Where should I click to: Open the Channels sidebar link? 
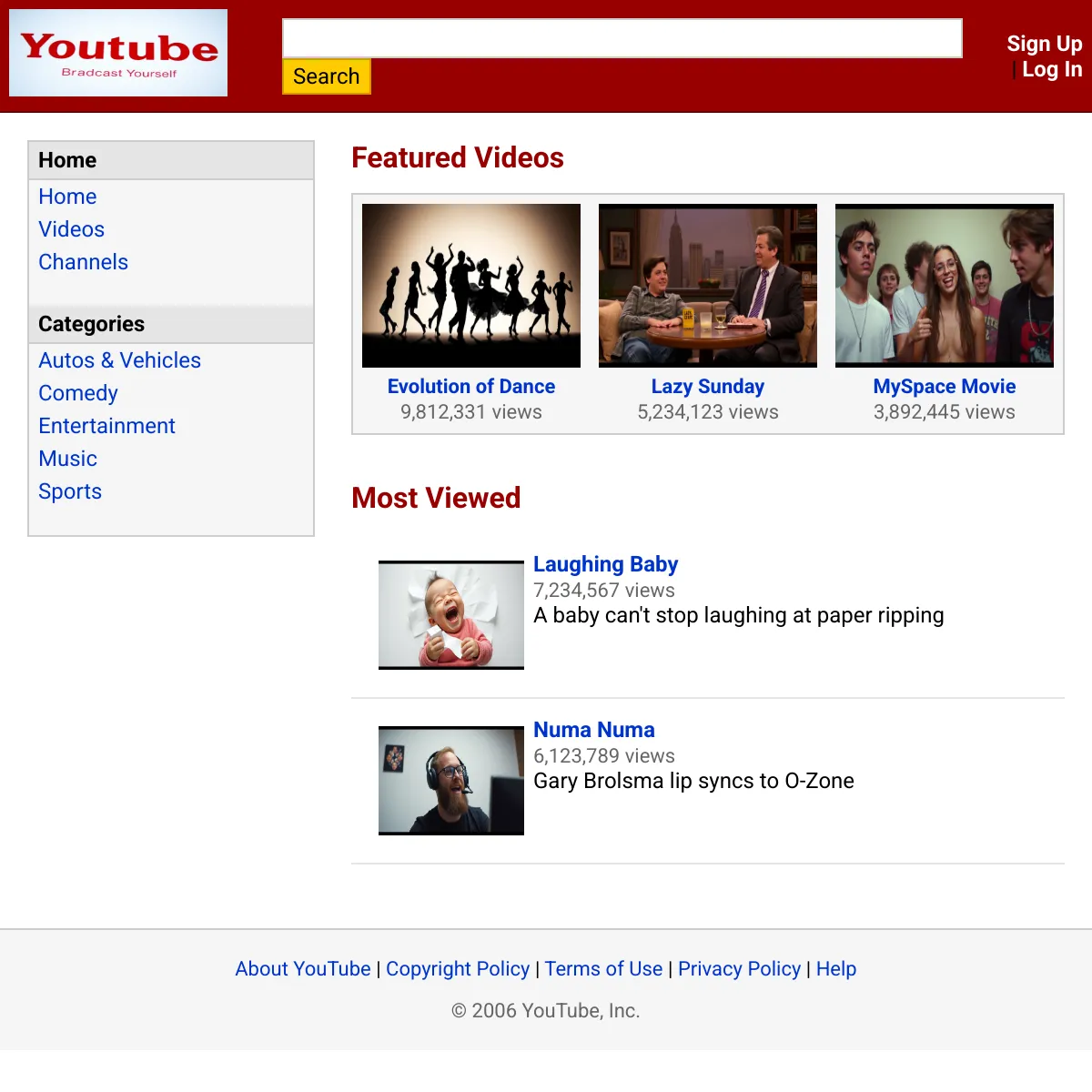83,262
